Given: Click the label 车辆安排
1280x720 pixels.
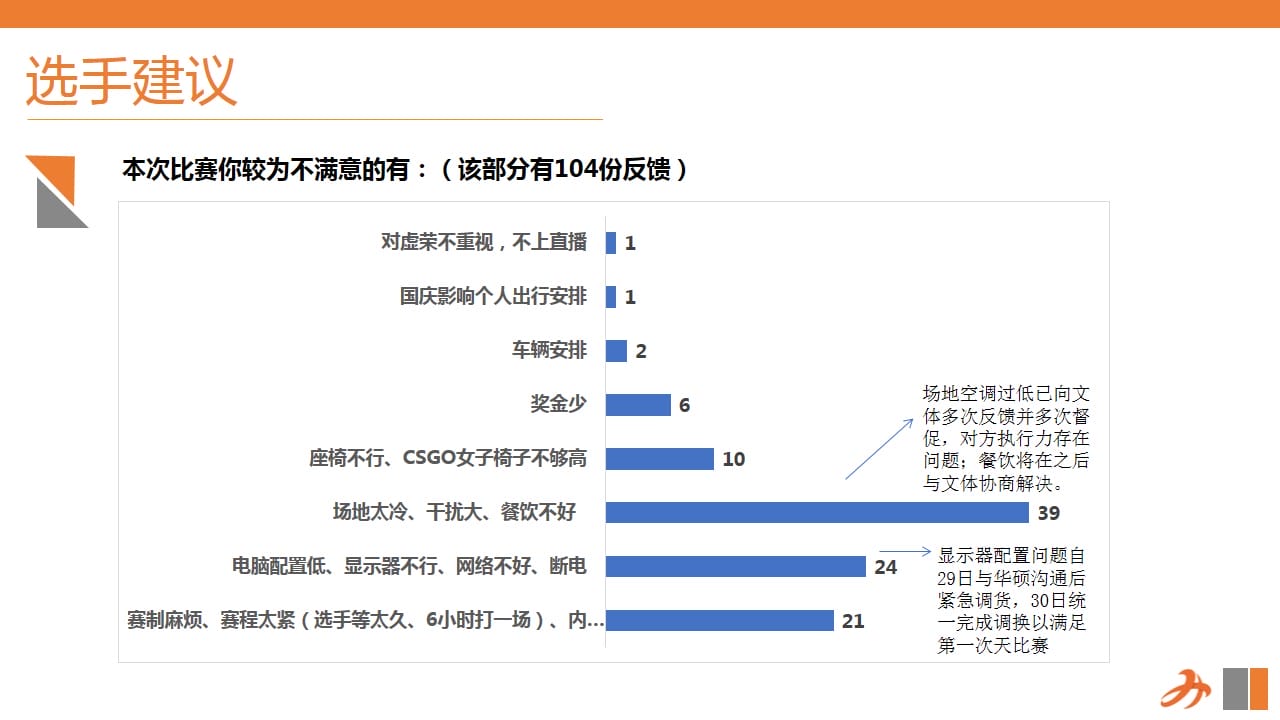Looking at the screenshot, I should pyautogui.click(x=549, y=350).
